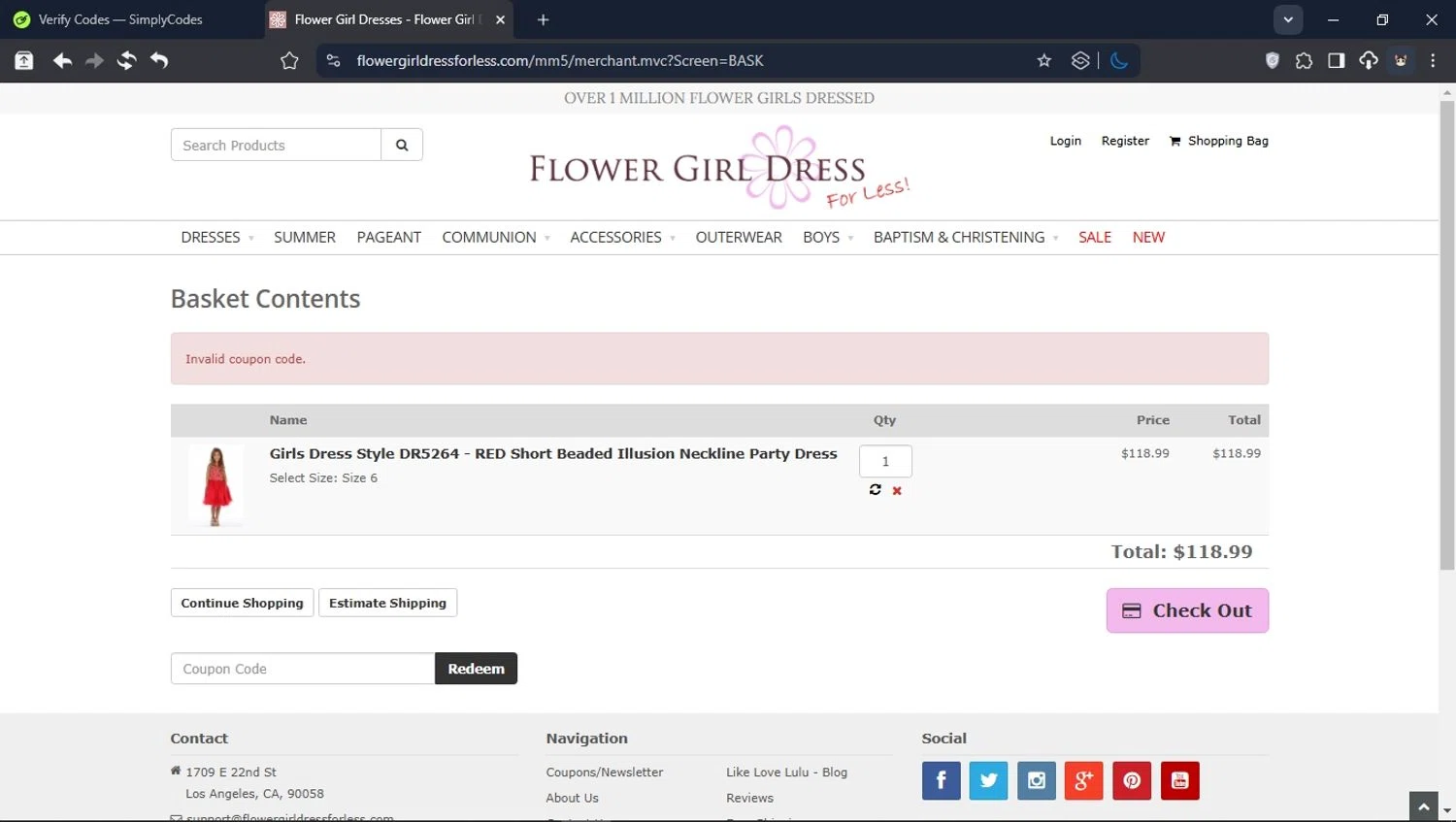Click the pink Check Out button
Image resolution: width=1456 pixels, height=822 pixels.
tap(1187, 610)
